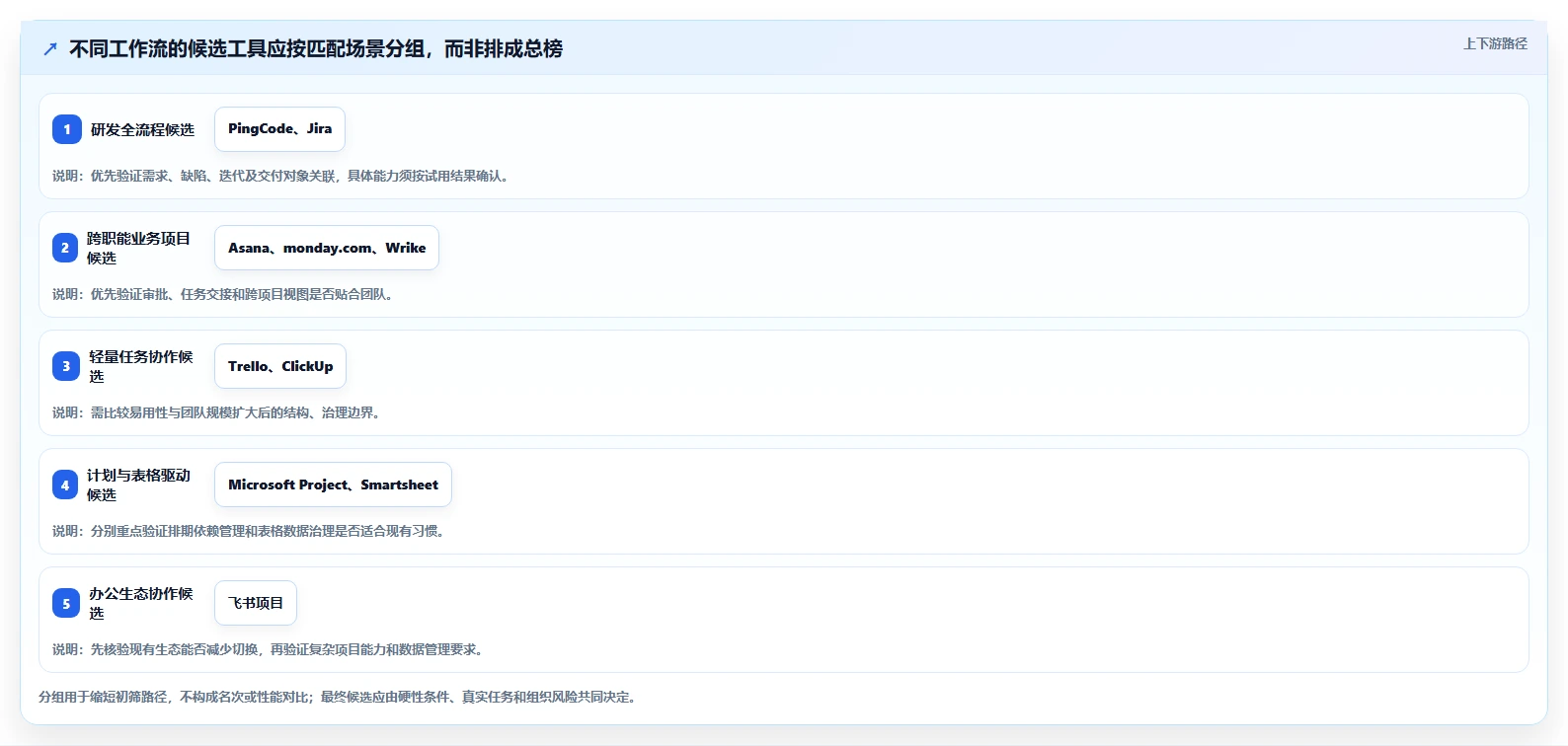
Task: Click the step number 3 badge
Action: 66,366
